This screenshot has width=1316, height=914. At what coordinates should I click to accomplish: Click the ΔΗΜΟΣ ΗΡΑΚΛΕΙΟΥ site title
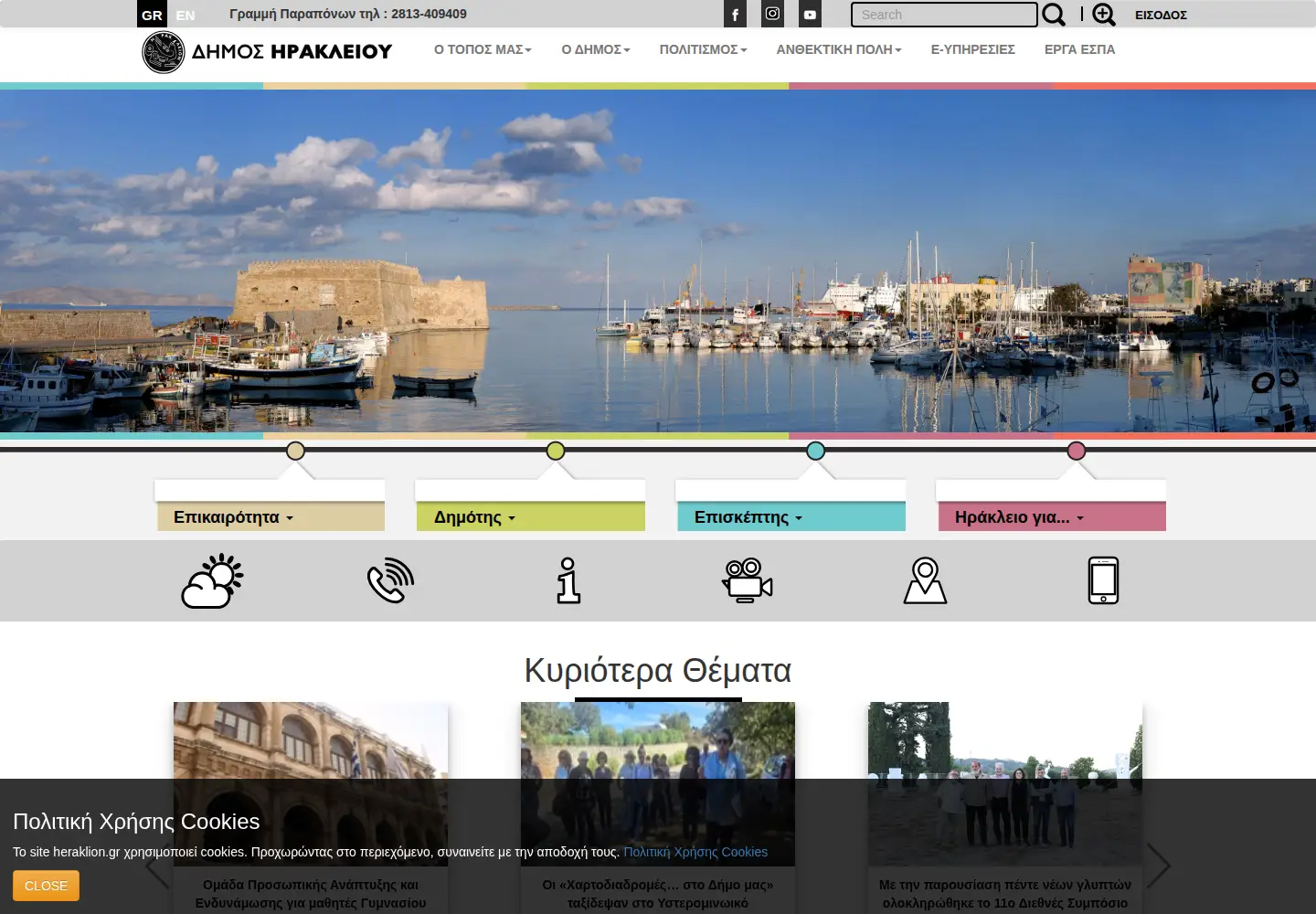pyautogui.click(x=292, y=52)
